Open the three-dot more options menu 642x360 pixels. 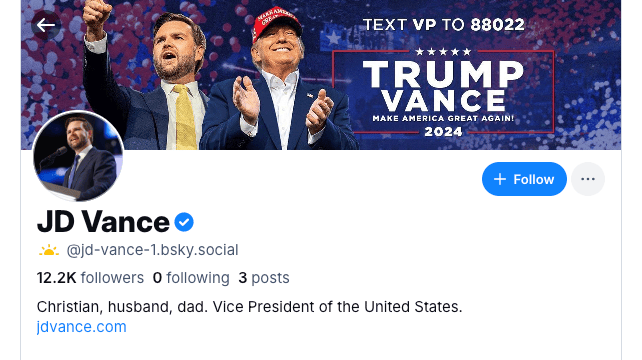click(588, 179)
